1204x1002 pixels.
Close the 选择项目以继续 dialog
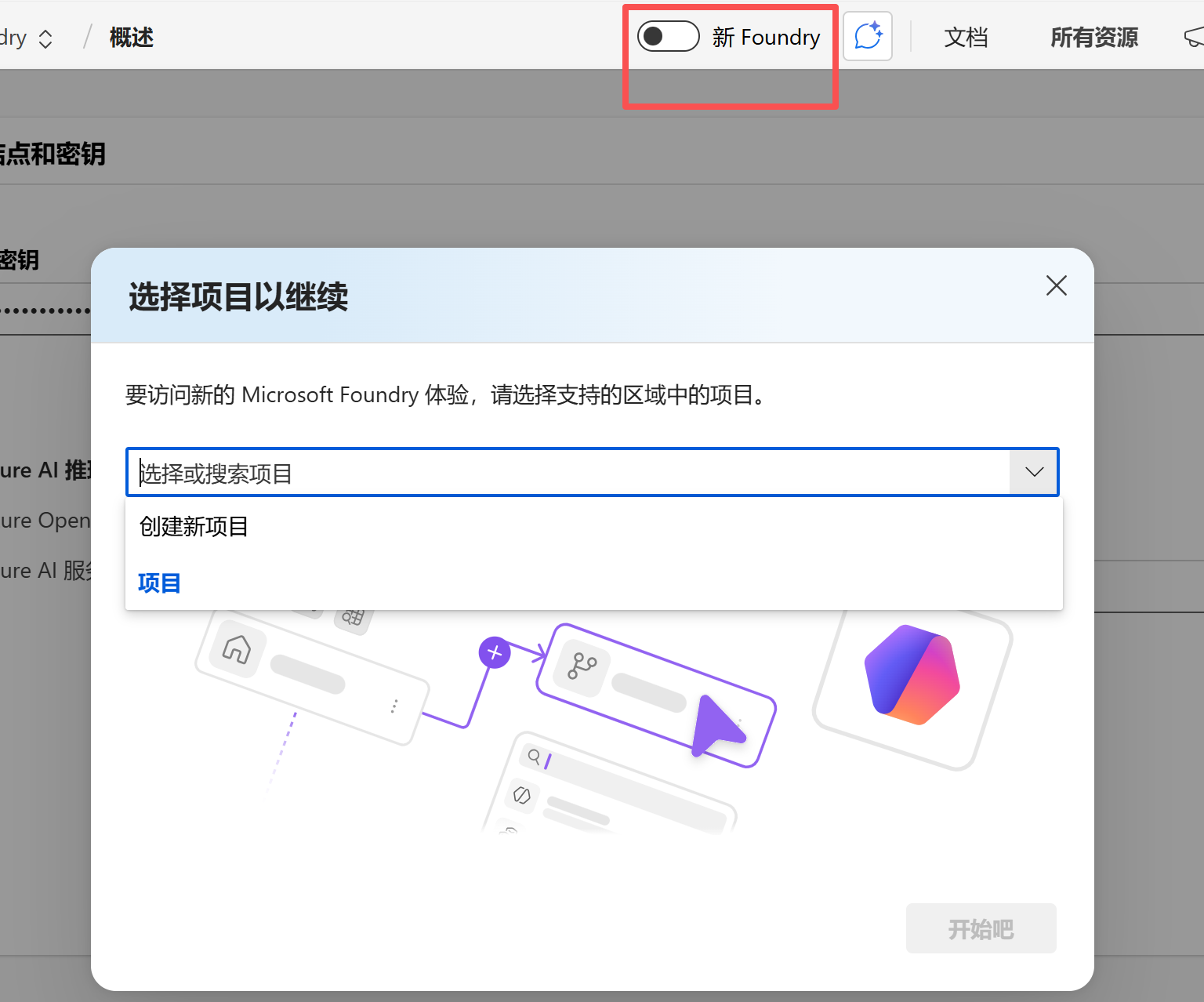1056,285
